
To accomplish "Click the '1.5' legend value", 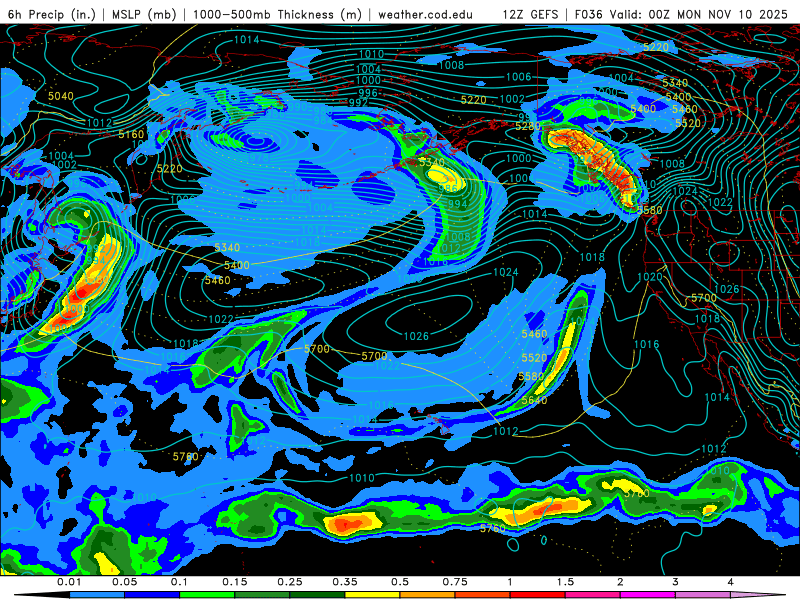I will [565, 582].
